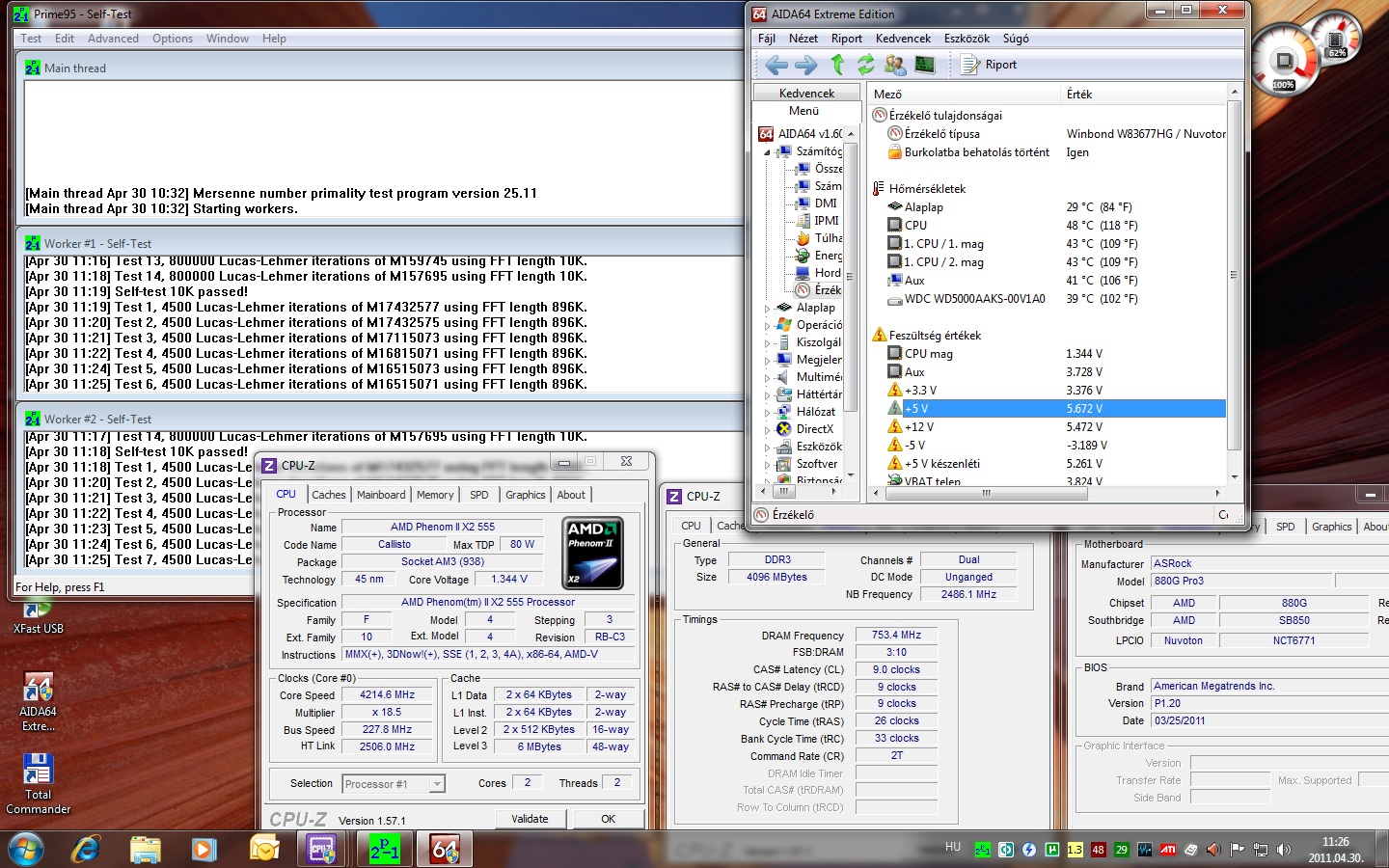Click the AIDA64 v1.60 root tree icon
Viewport: 1389px width, 868px height.
(x=766, y=134)
